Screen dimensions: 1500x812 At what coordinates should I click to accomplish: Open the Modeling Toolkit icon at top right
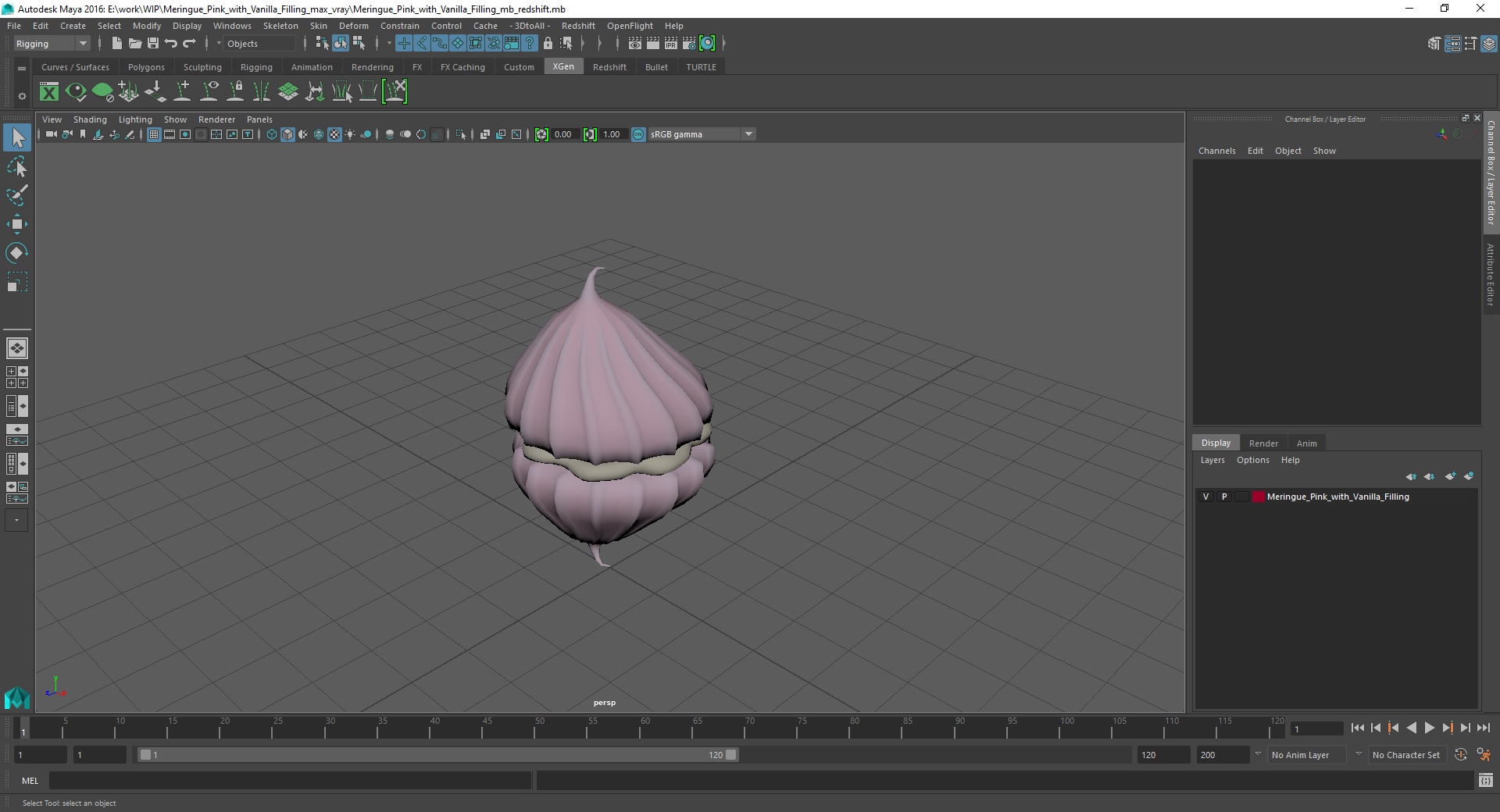click(x=1434, y=44)
